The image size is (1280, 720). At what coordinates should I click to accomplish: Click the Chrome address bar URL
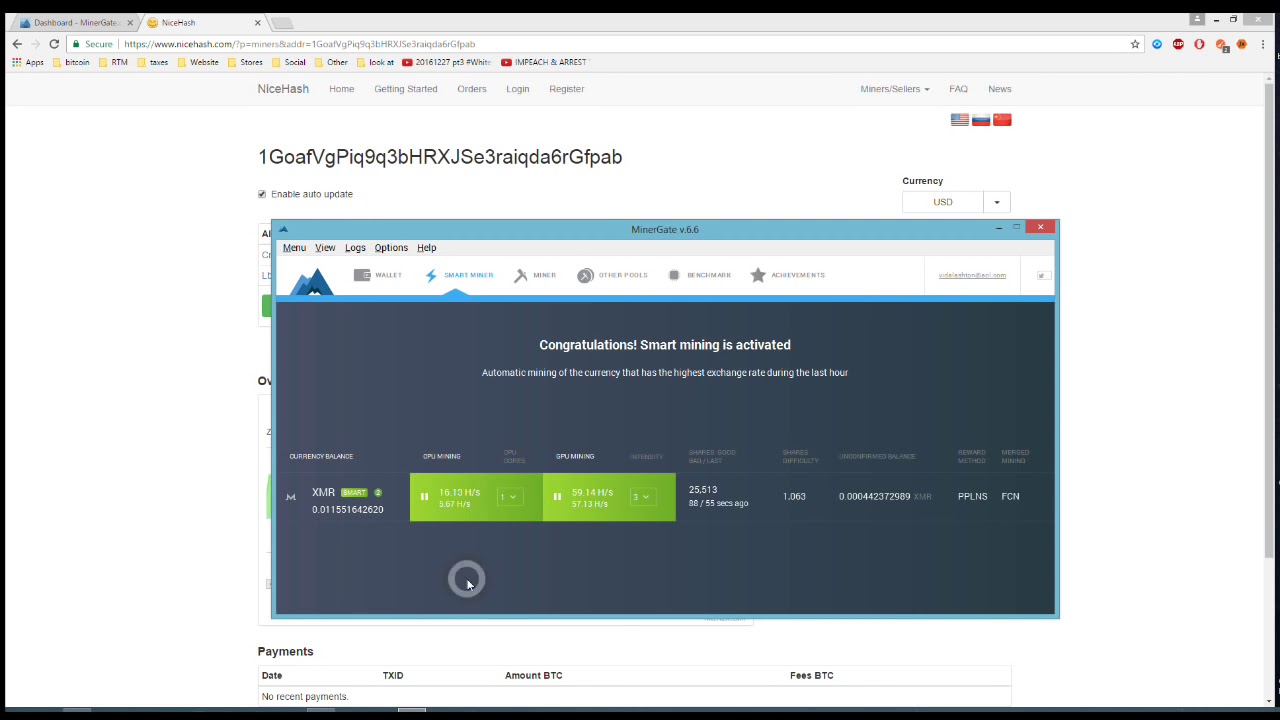[300, 44]
